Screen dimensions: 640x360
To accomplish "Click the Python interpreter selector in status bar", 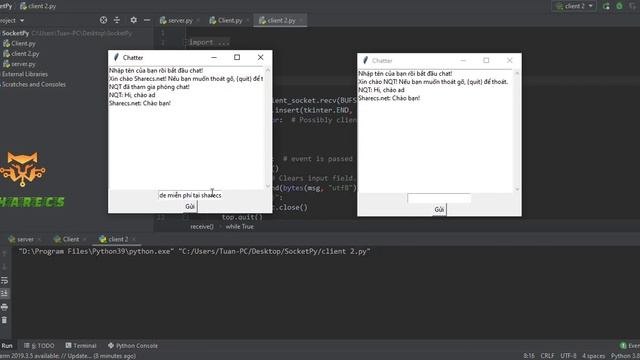I will coord(625,356).
